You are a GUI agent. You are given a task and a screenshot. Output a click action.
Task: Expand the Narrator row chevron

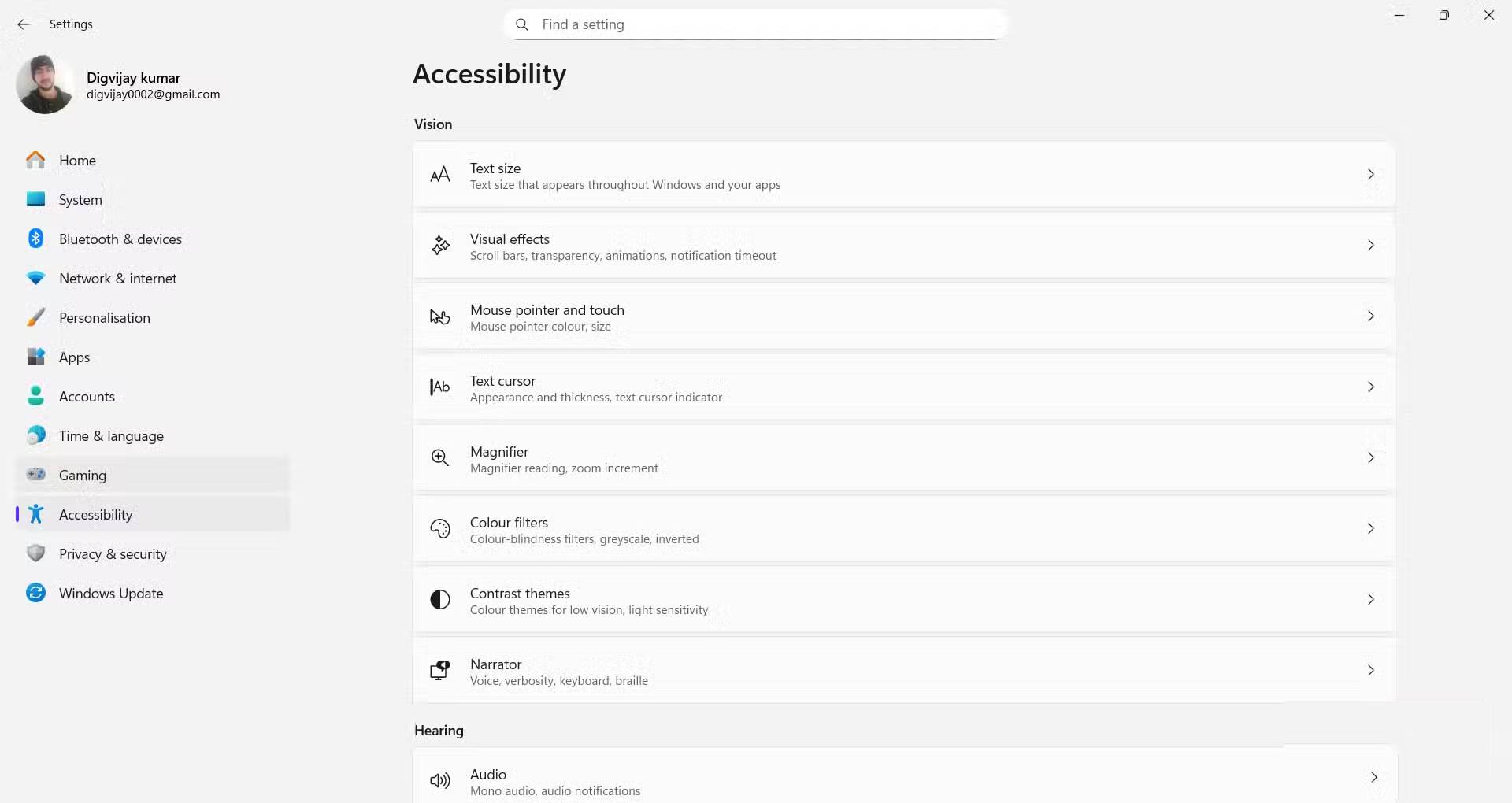(1371, 671)
